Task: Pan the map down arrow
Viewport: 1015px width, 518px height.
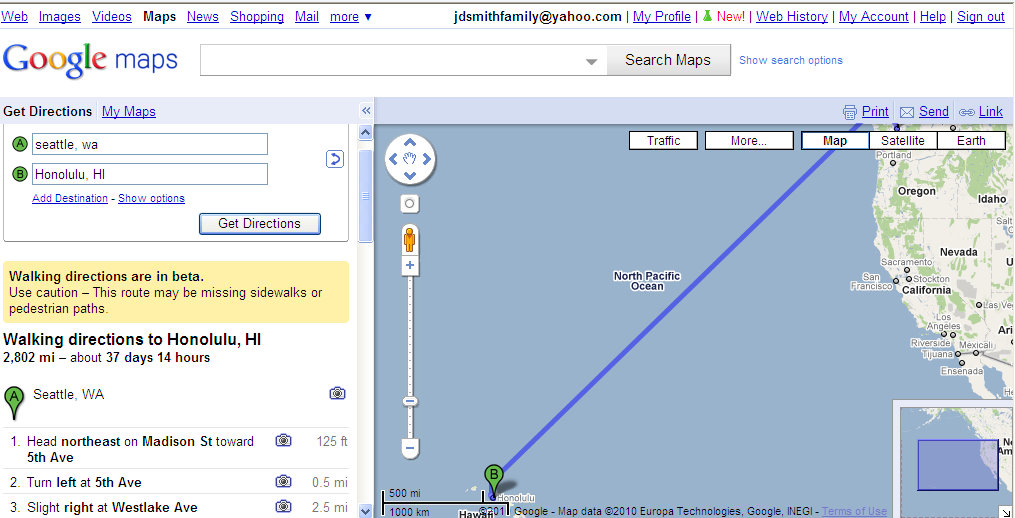Action: (x=410, y=175)
